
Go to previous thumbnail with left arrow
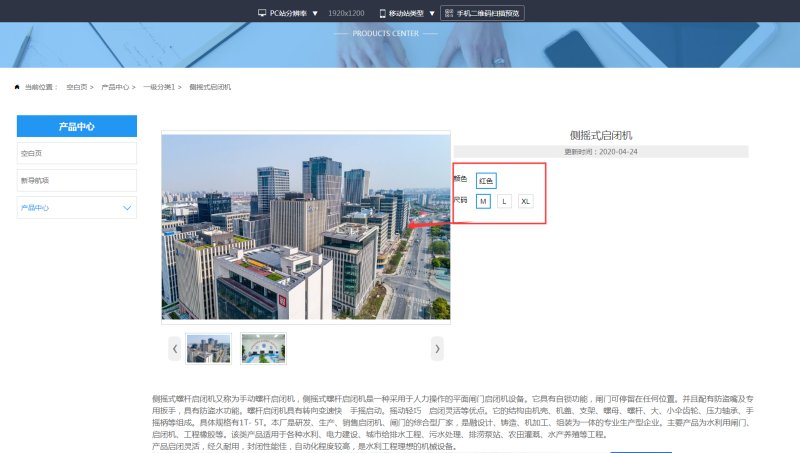click(175, 348)
